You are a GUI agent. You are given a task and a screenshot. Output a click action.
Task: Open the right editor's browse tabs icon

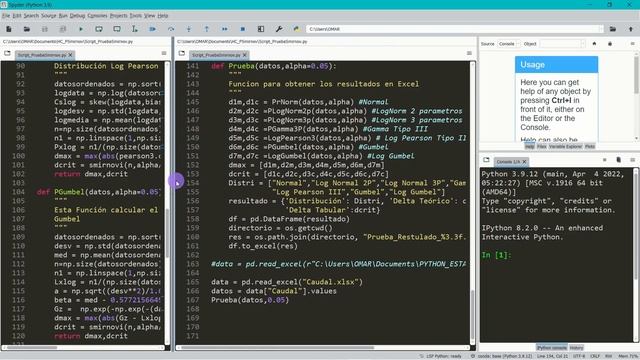click(182, 53)
